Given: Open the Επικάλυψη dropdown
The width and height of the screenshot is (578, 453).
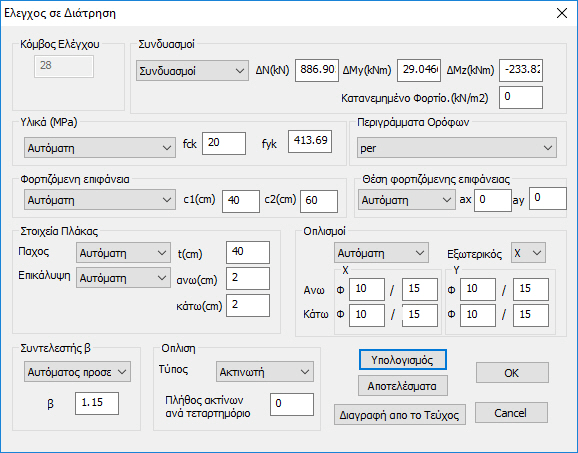Looking at the screenshot, I should point(123,278).
